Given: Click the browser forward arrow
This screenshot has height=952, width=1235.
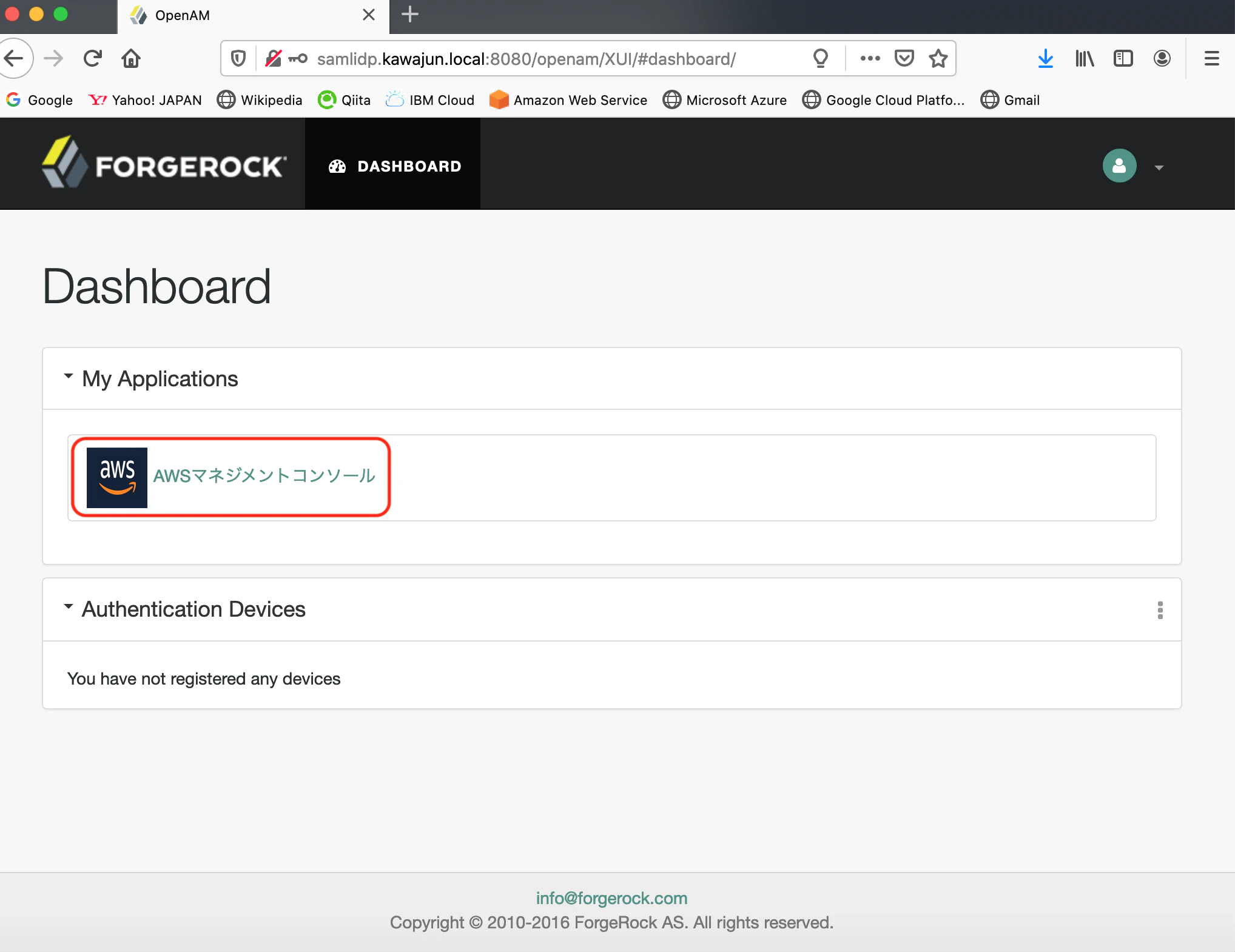Looking at the screenshot, I should coord(53,58).
